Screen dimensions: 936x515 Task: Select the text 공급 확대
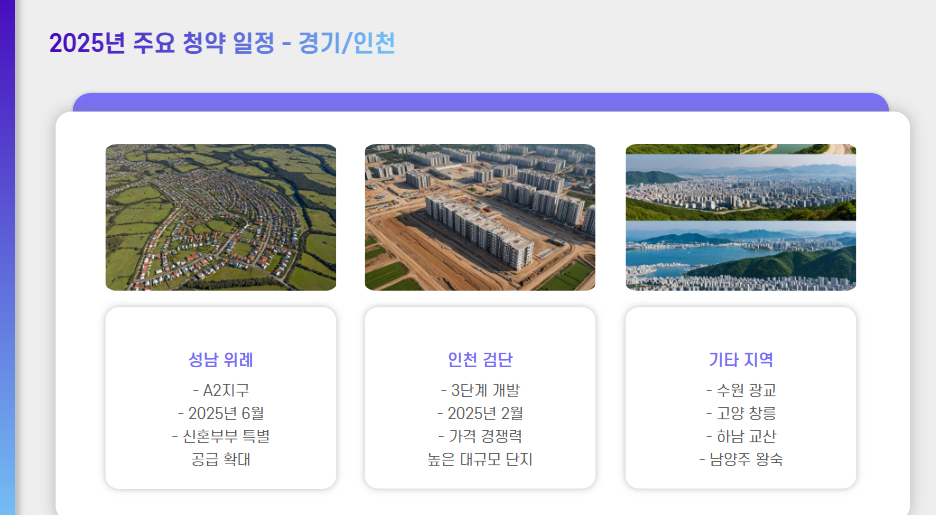221,459
